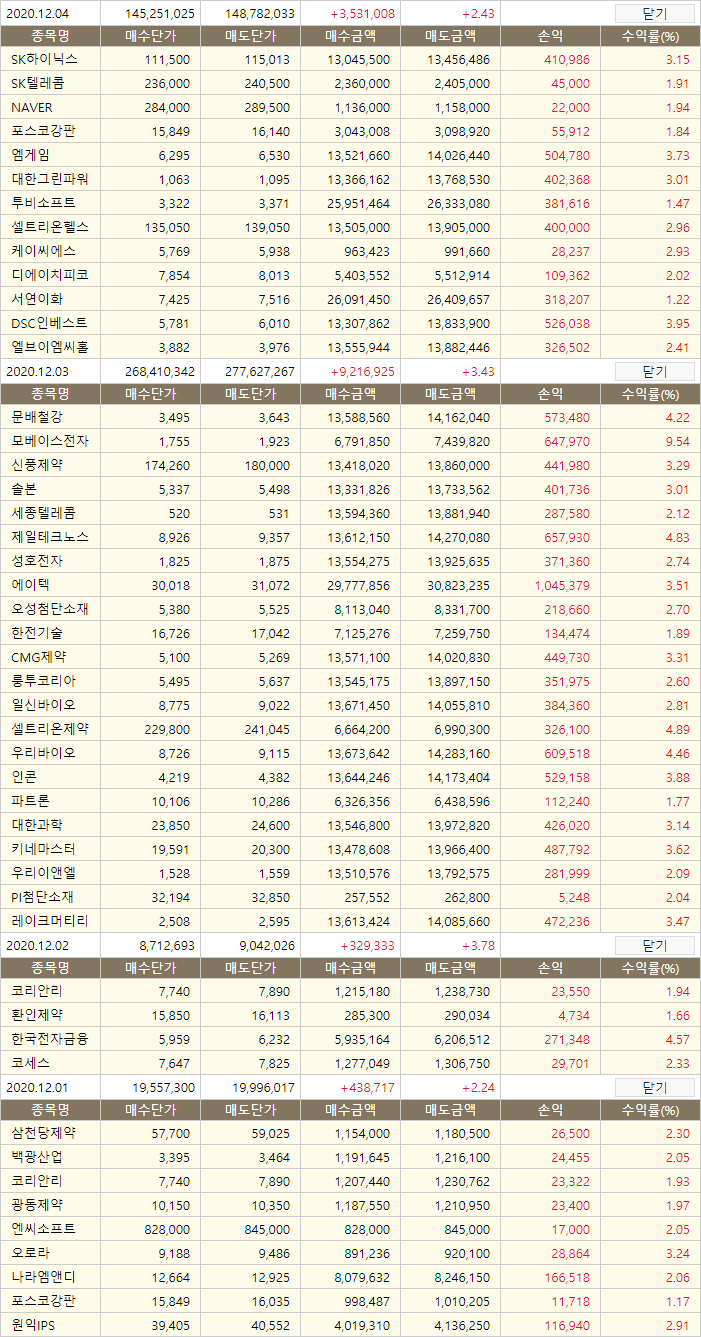This screenshot has width=701, height=1337.
Task: Click 오로라 stock name
Action: tap(30, 1253)
